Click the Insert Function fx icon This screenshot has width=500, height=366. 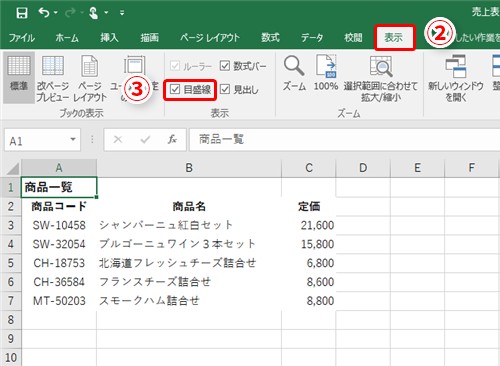point(172,139)
